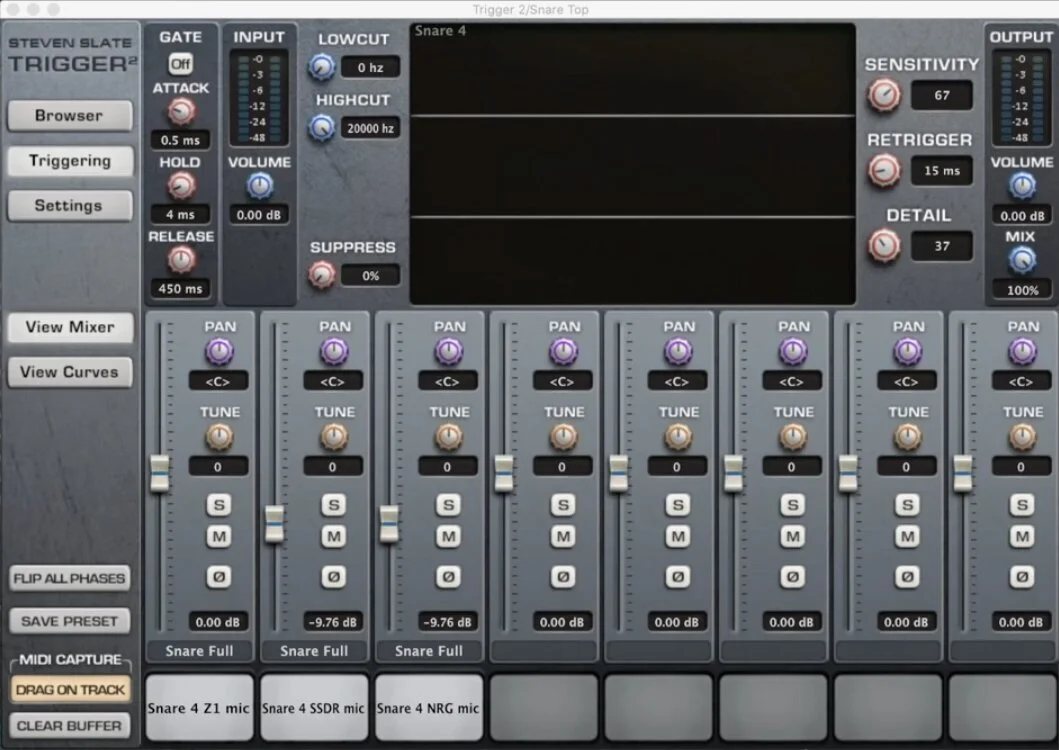Click the gate Attack knob
Image resolution: width=1059 pixels, height=750 pixels.
click(x=181, y=111)
